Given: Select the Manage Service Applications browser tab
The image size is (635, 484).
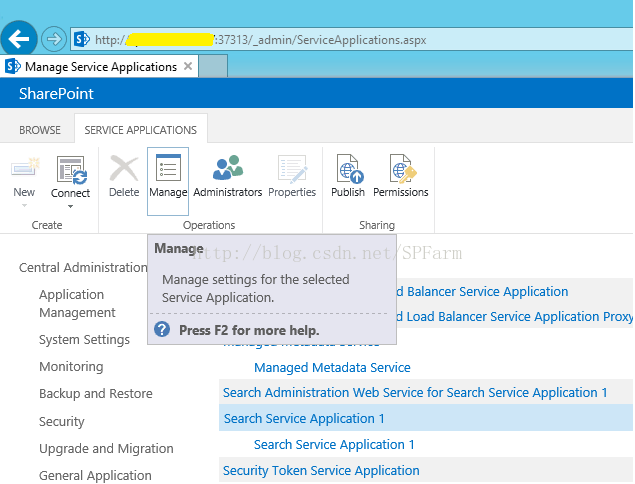Looking at the screenshot, I should (x=99, y=66).
